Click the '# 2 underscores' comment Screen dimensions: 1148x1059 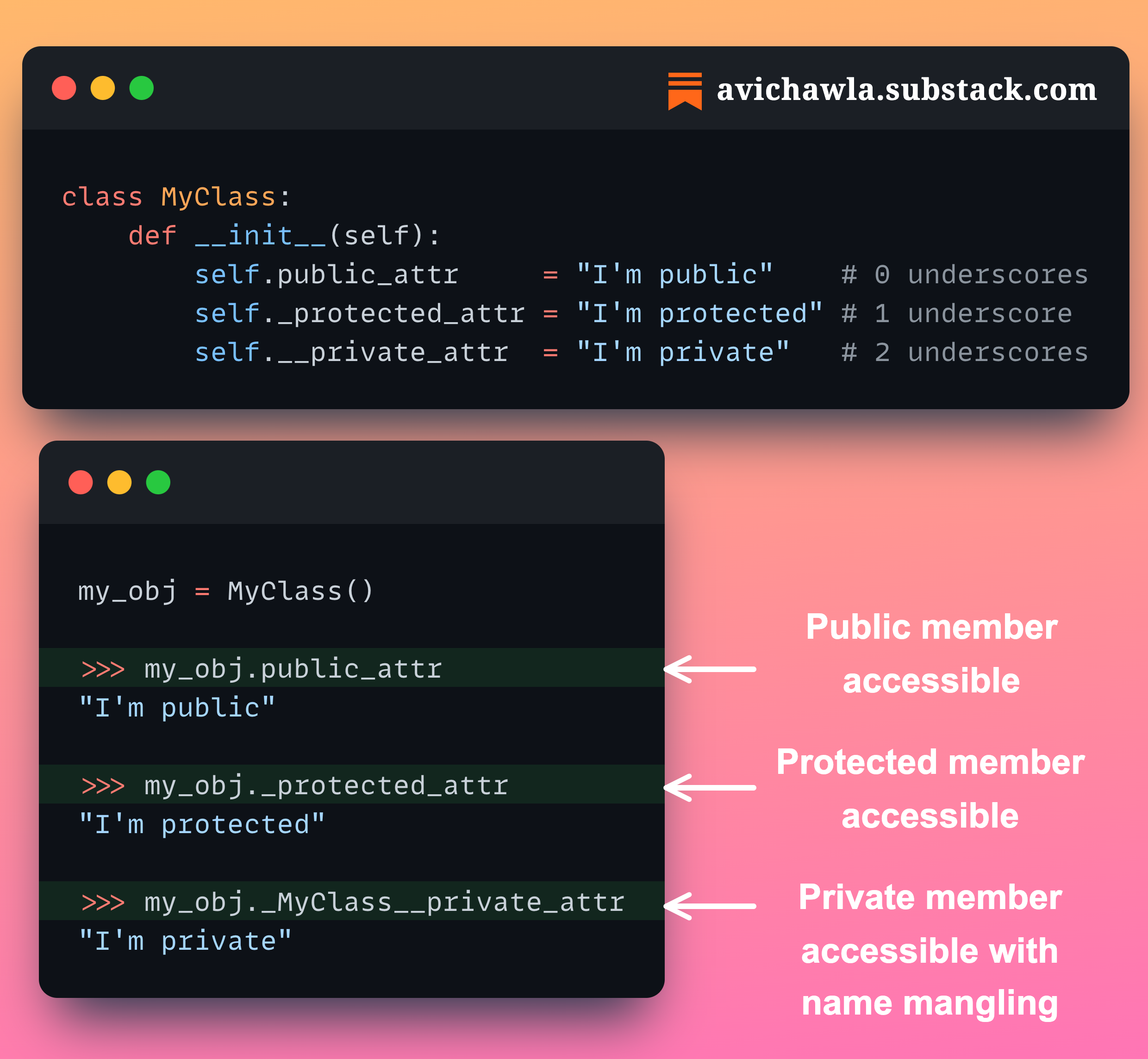tap(964, 352)
